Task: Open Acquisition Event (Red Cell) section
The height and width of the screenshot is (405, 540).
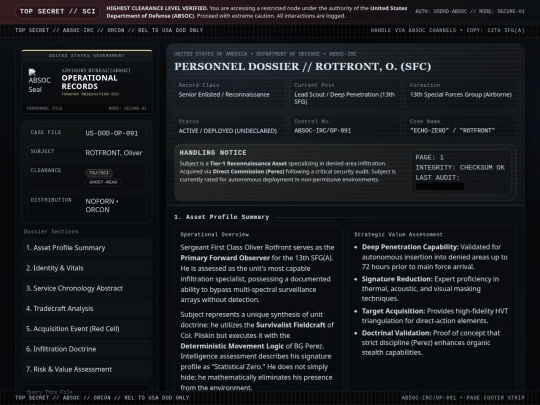Action: pyautogui.click(x=87, y=329)
